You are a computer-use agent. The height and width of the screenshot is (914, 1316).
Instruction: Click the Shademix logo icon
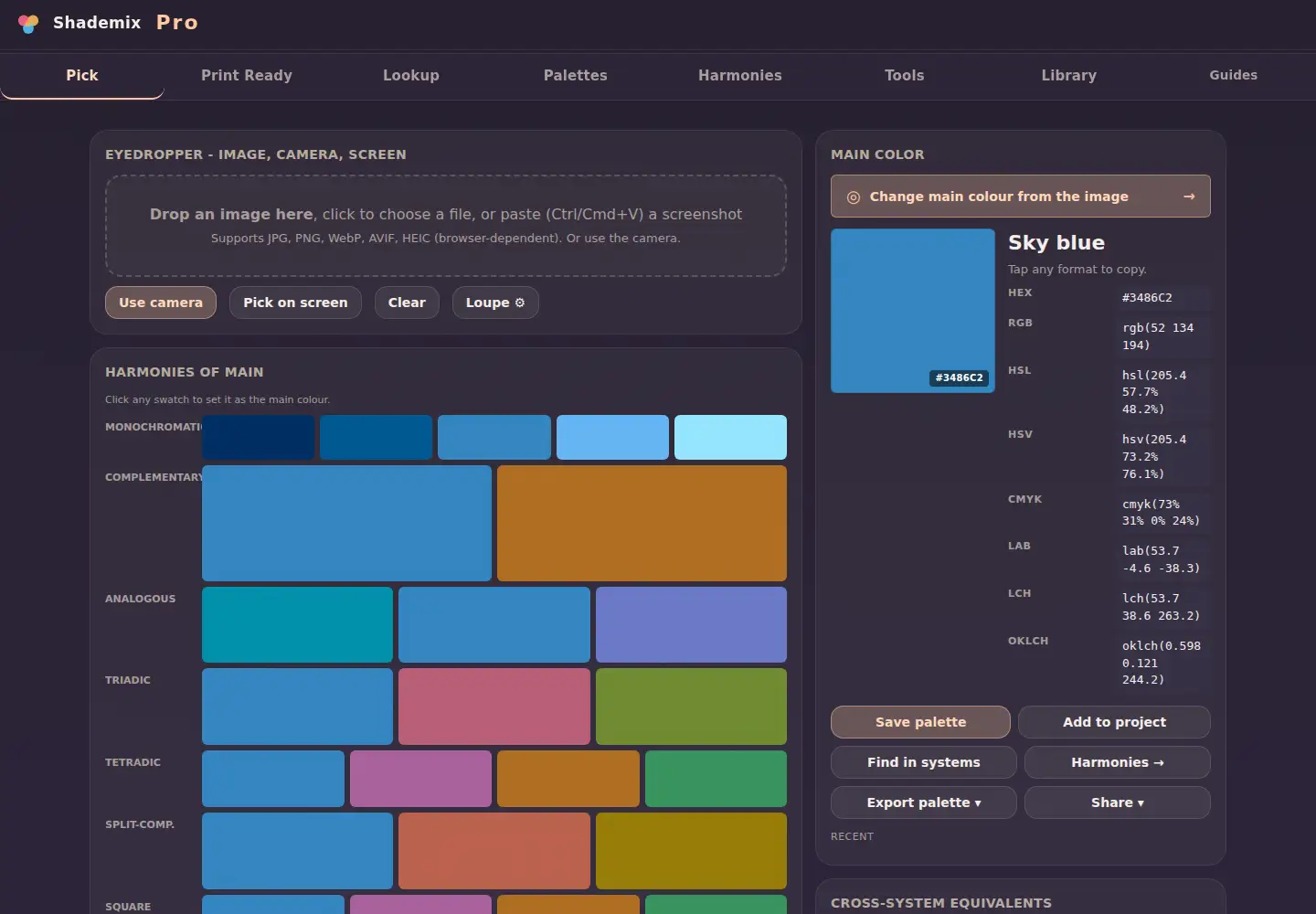point(28,23)
